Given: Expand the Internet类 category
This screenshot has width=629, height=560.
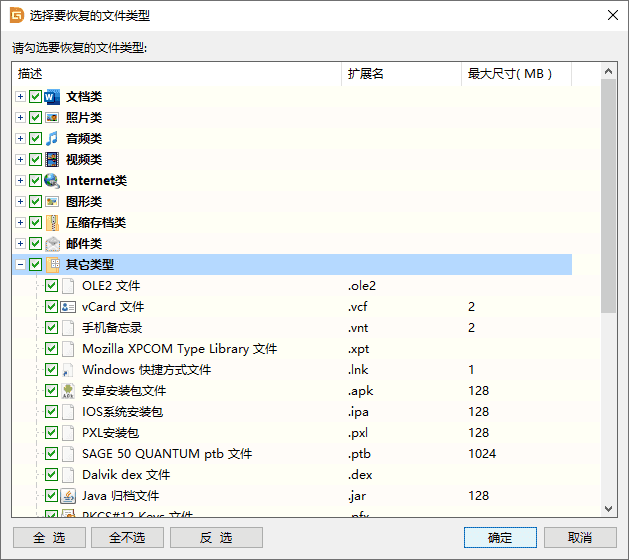Looking at the screenshot, I should 20,181.
